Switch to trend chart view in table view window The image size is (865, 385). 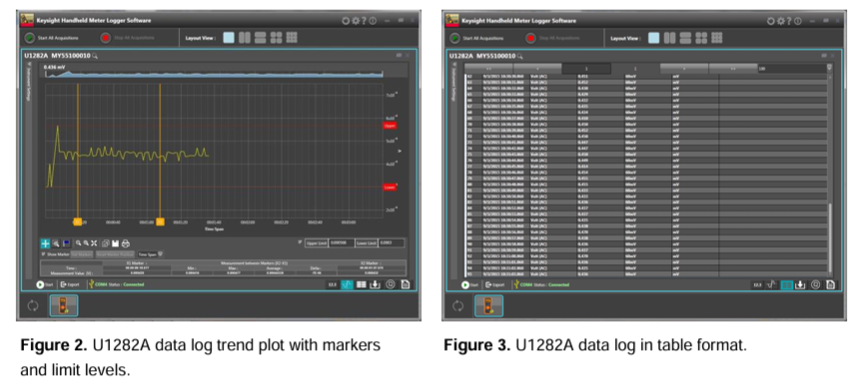772,285
